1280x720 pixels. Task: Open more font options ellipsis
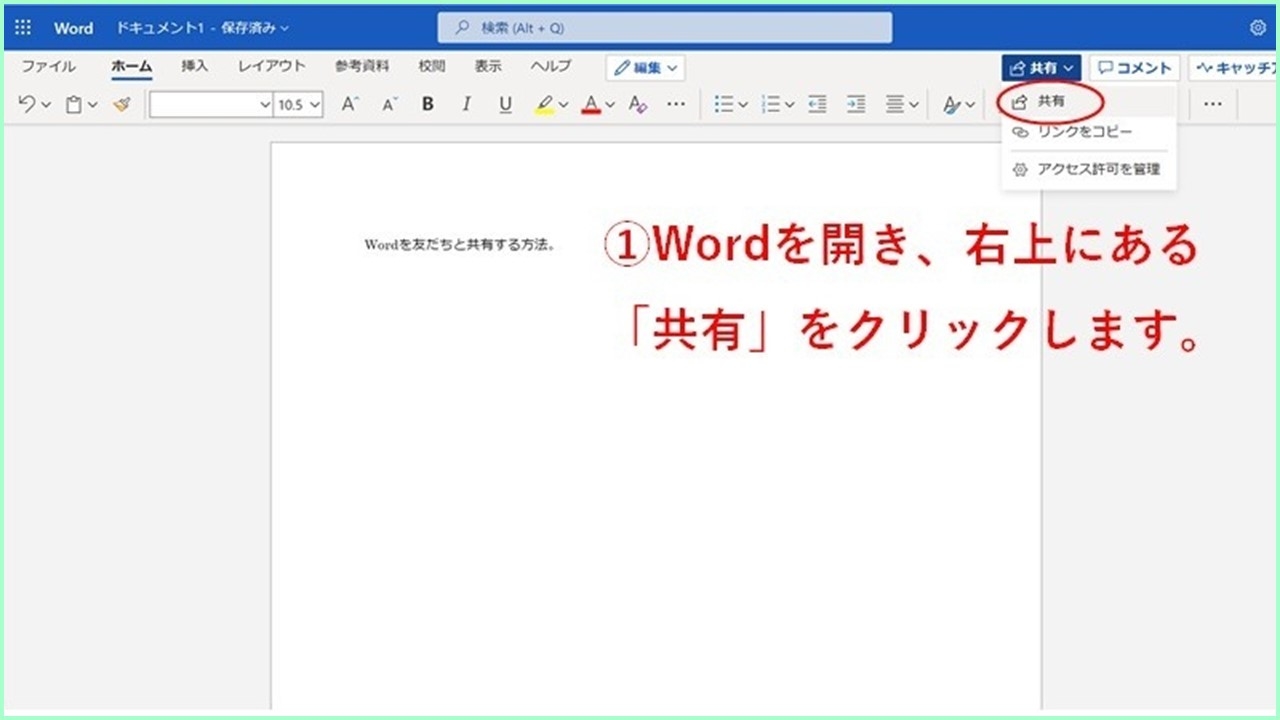(x=676, y=104)
